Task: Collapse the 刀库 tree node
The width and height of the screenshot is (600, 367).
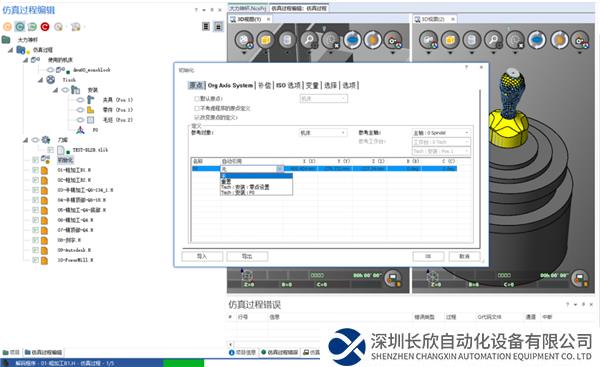Action: tap(25, 140)
